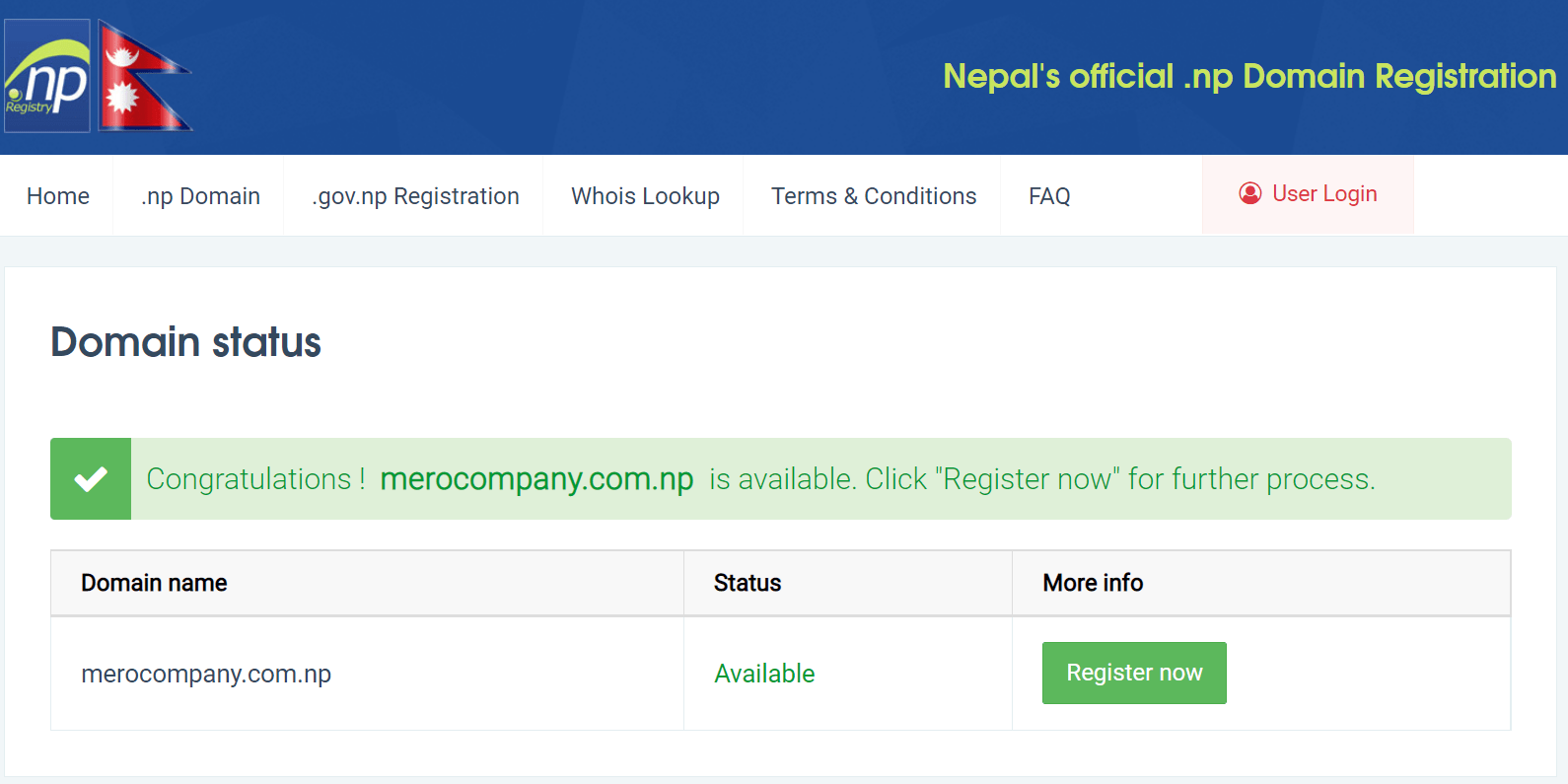Go to the Home menu item
Image resolution: width=1568 pixels, height=784 pixels.
tap(58, 196)
